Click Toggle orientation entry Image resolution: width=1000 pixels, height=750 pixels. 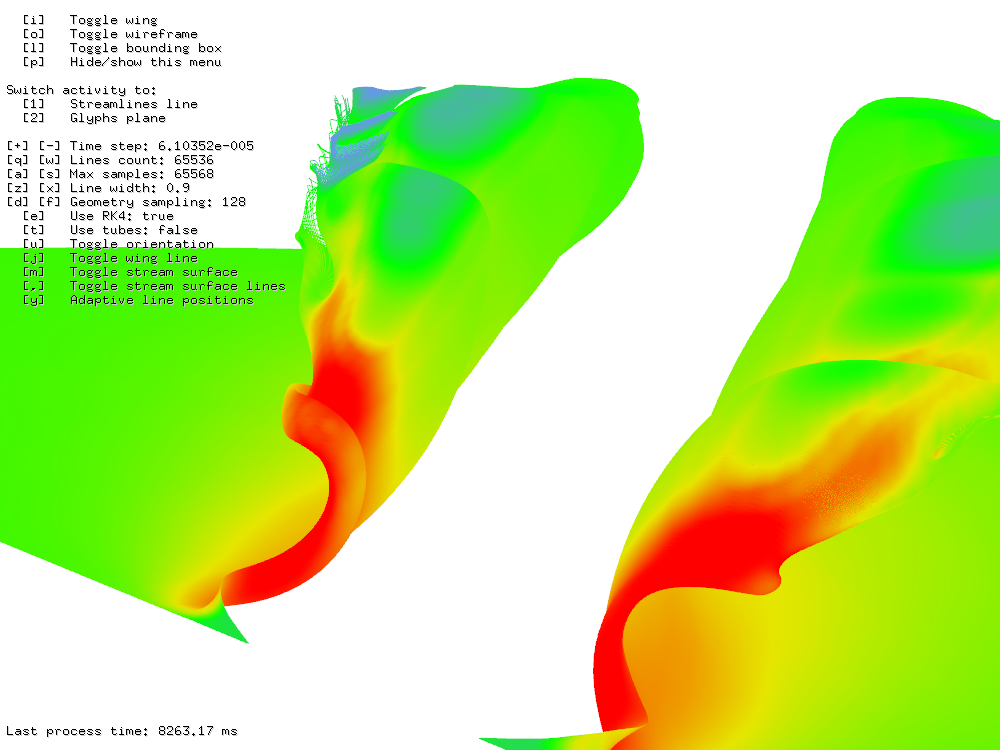(x=141, y=244)
